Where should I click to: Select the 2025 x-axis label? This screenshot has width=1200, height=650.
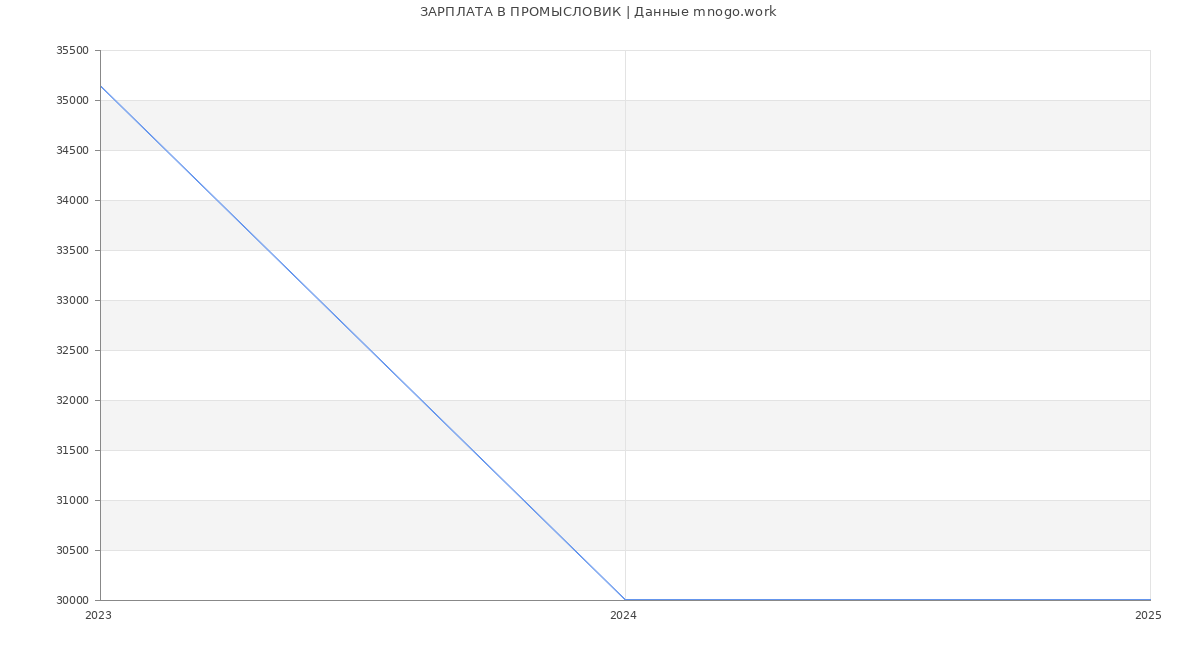point(1148,616)
